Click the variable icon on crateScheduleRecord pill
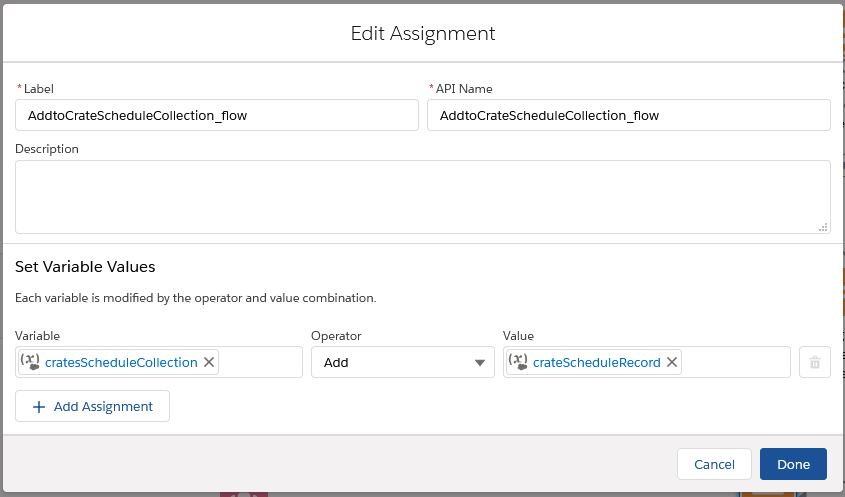Image resolution: width=845 pixels, height=497 pixels. (x=518, y=362)
